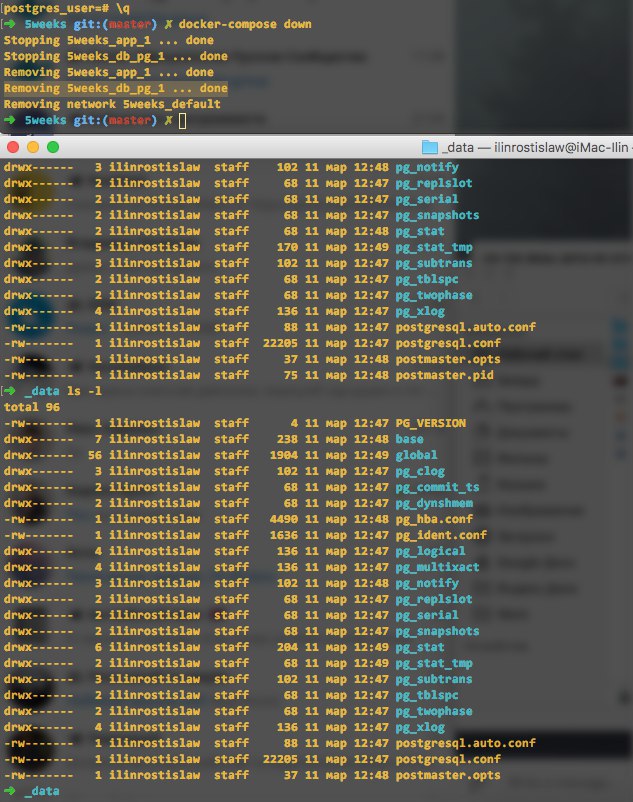Close the _data terminal window
This screenshot has width=633, height=802.
(13, 147)
